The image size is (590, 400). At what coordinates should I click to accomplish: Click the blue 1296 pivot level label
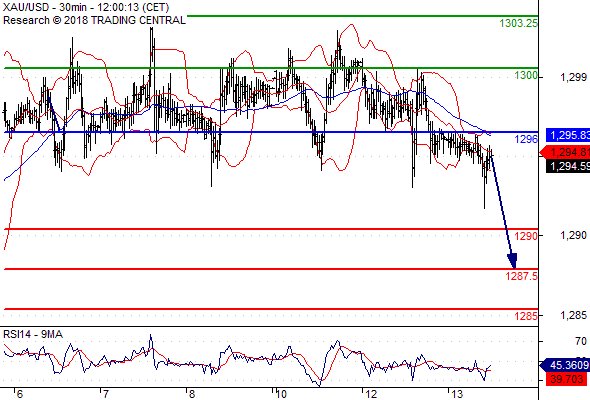point(526,139)
